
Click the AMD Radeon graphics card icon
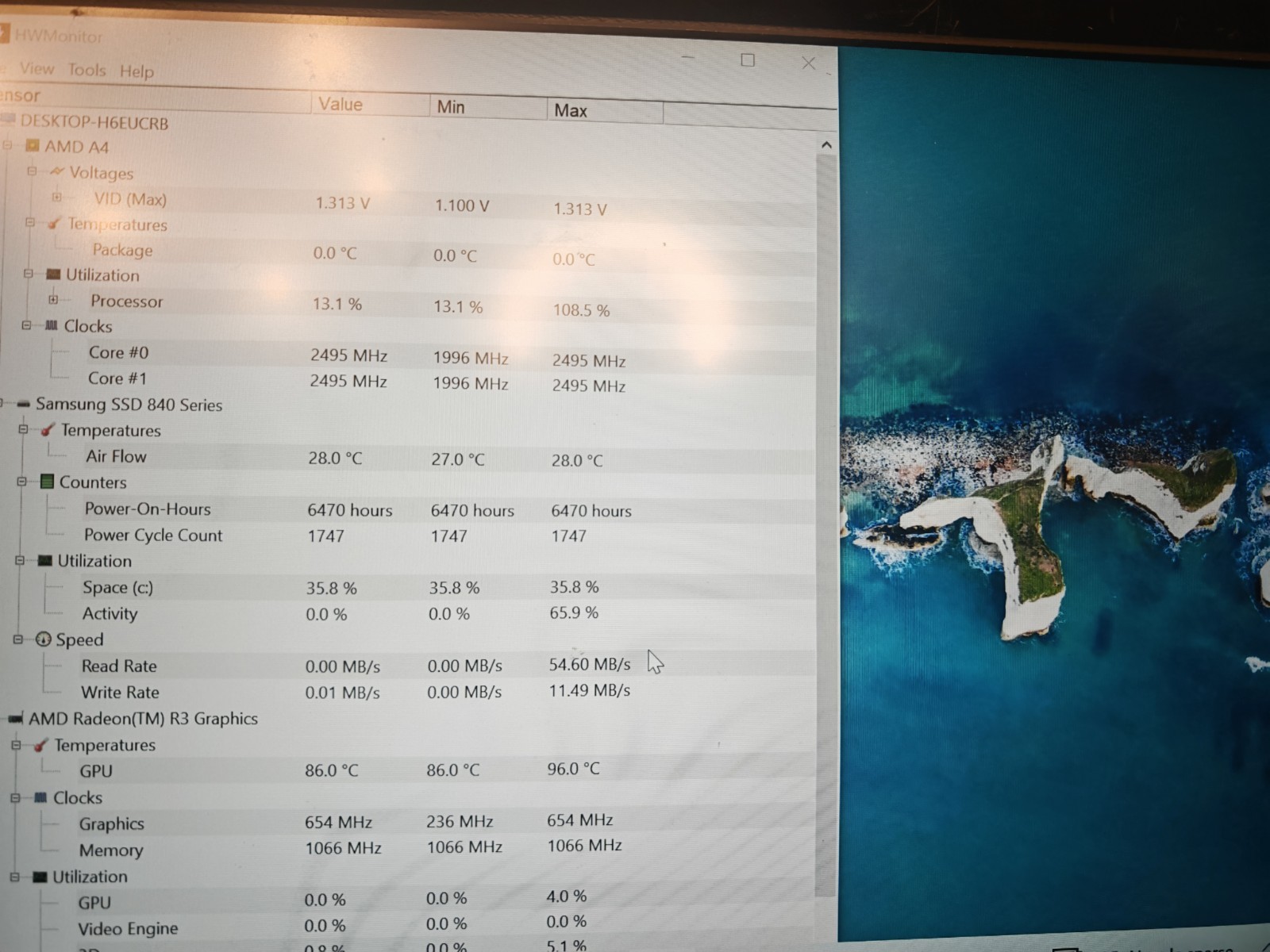(16, 719)
